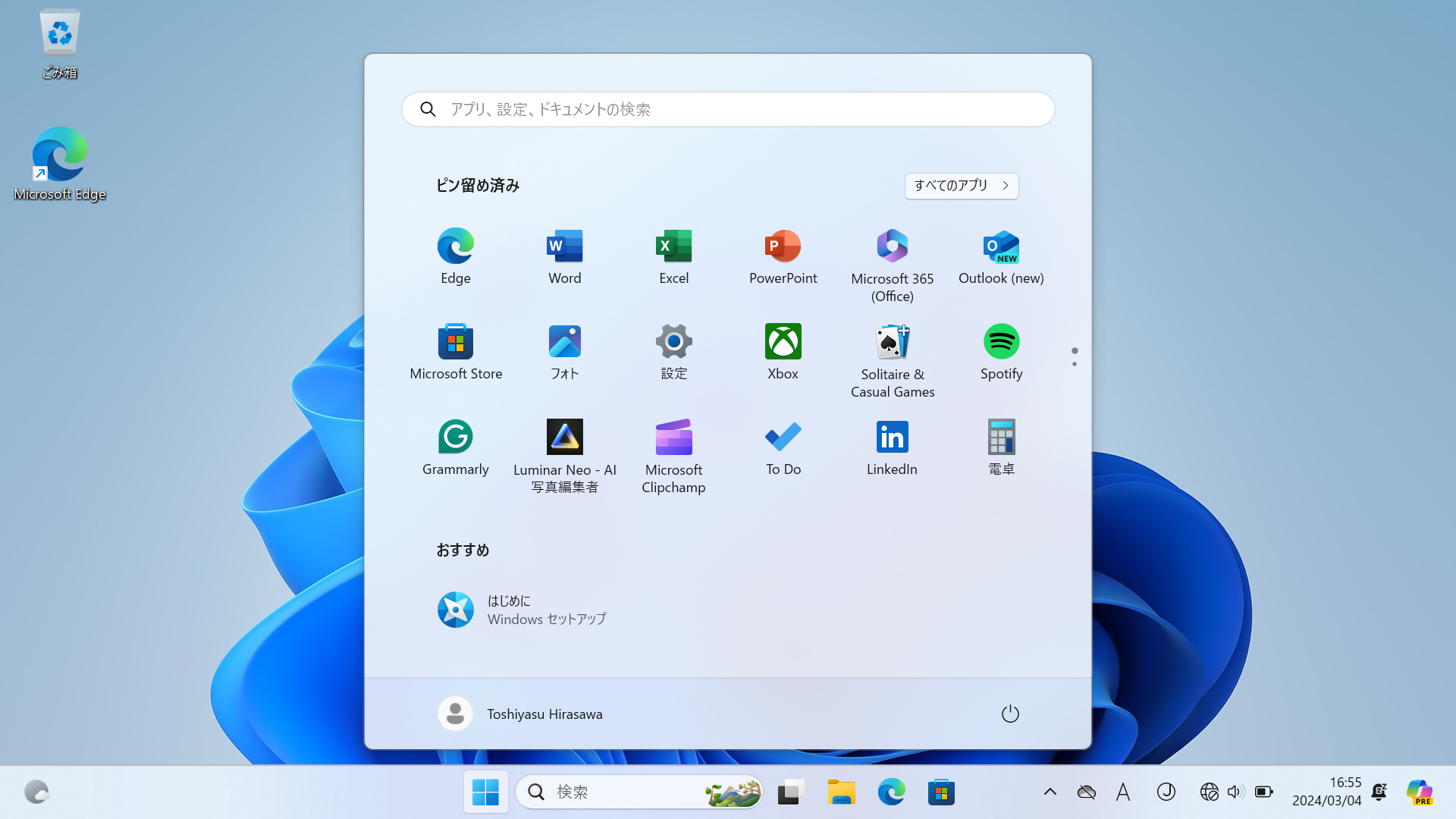Toggle IME input mode with the A indicator
The image size is (1456, 819).
(1123, 792)
